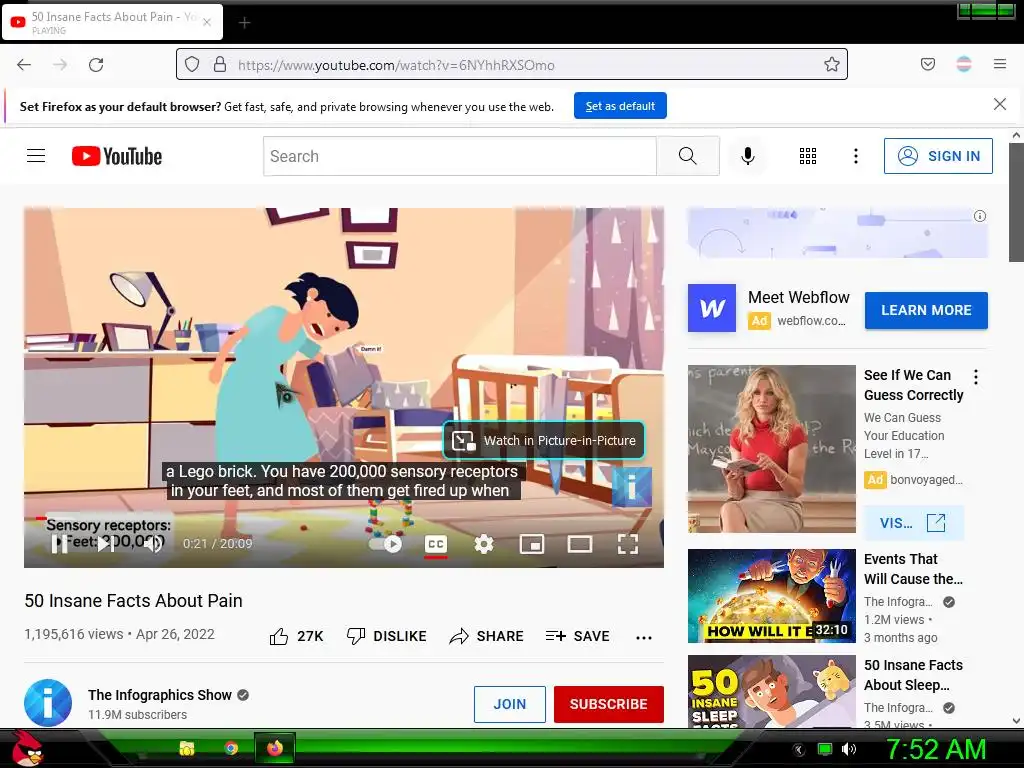Switch to theater mode
The height and width of the screenshot is (768, 1024).
tap(579, 544)
